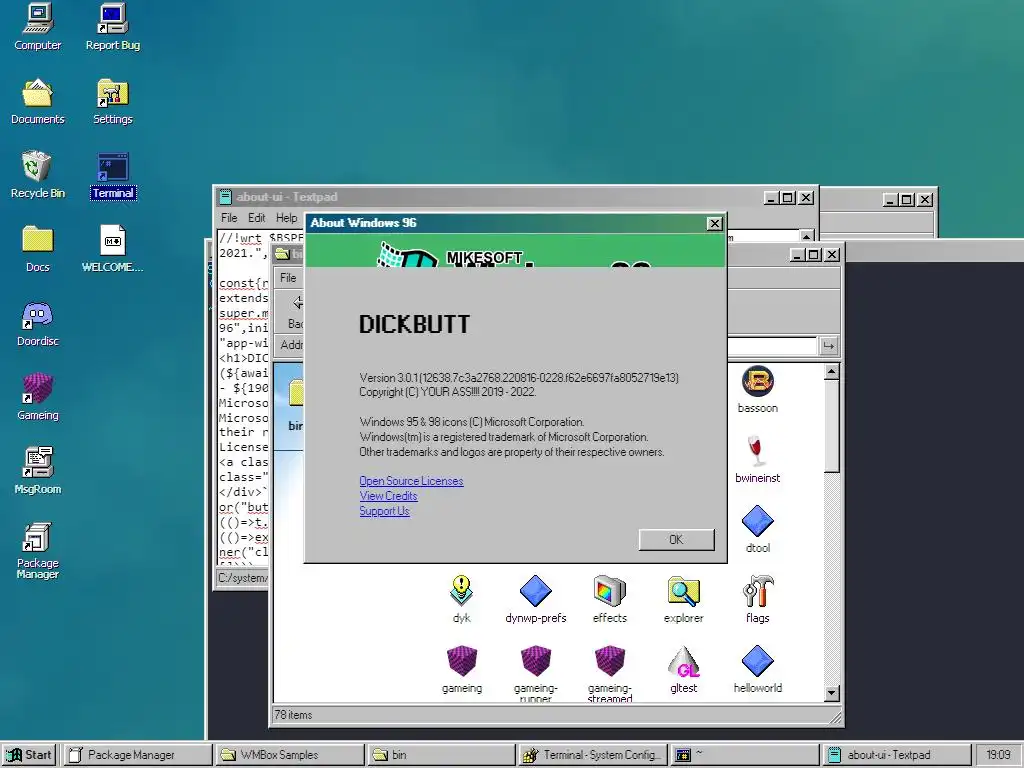This screenshot has height=768, width=1024.
Task: Select the WELCOME markdown file icon
Action: 112,249
